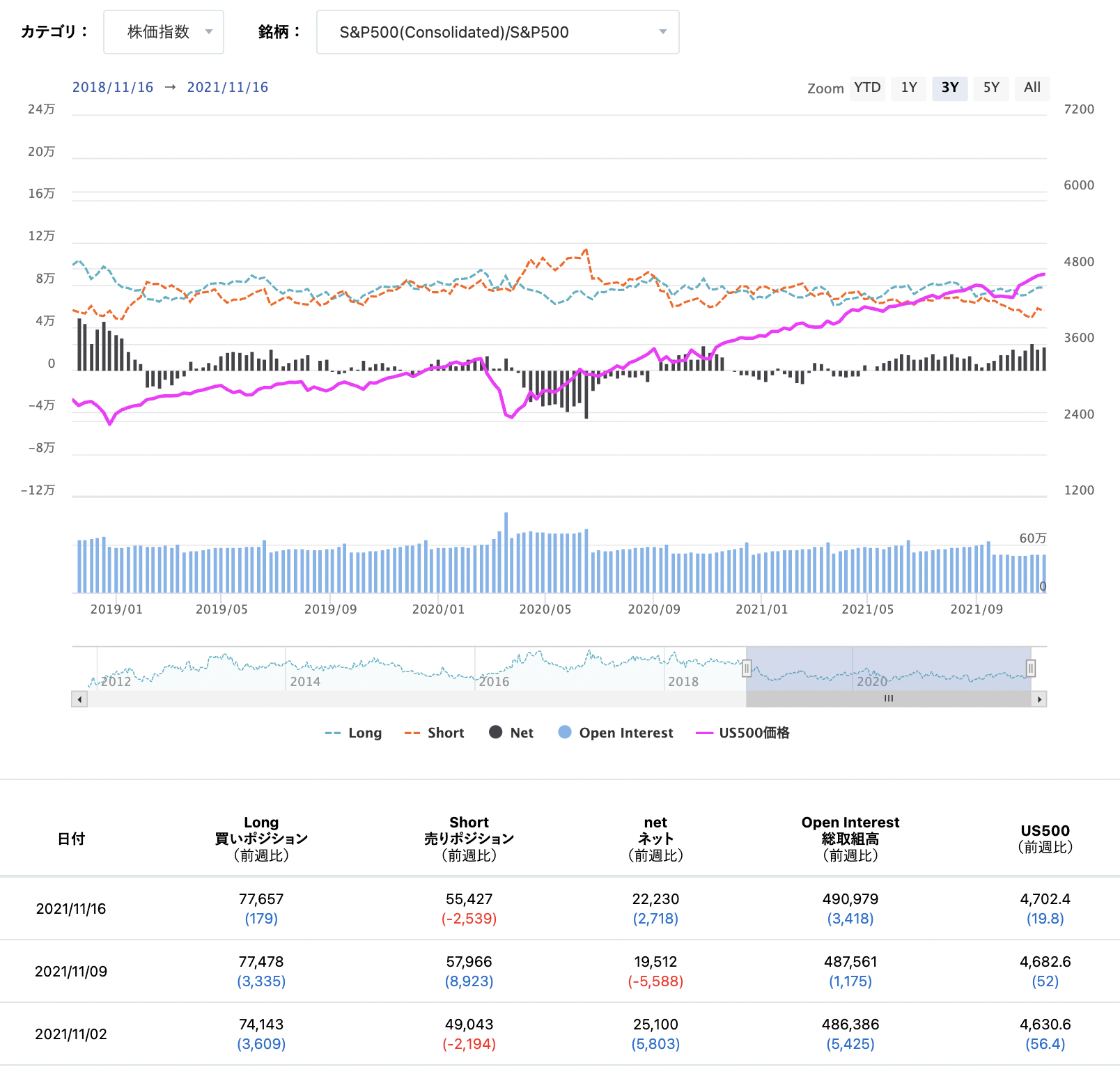Click the 2021/11/09 date cell

71,972
